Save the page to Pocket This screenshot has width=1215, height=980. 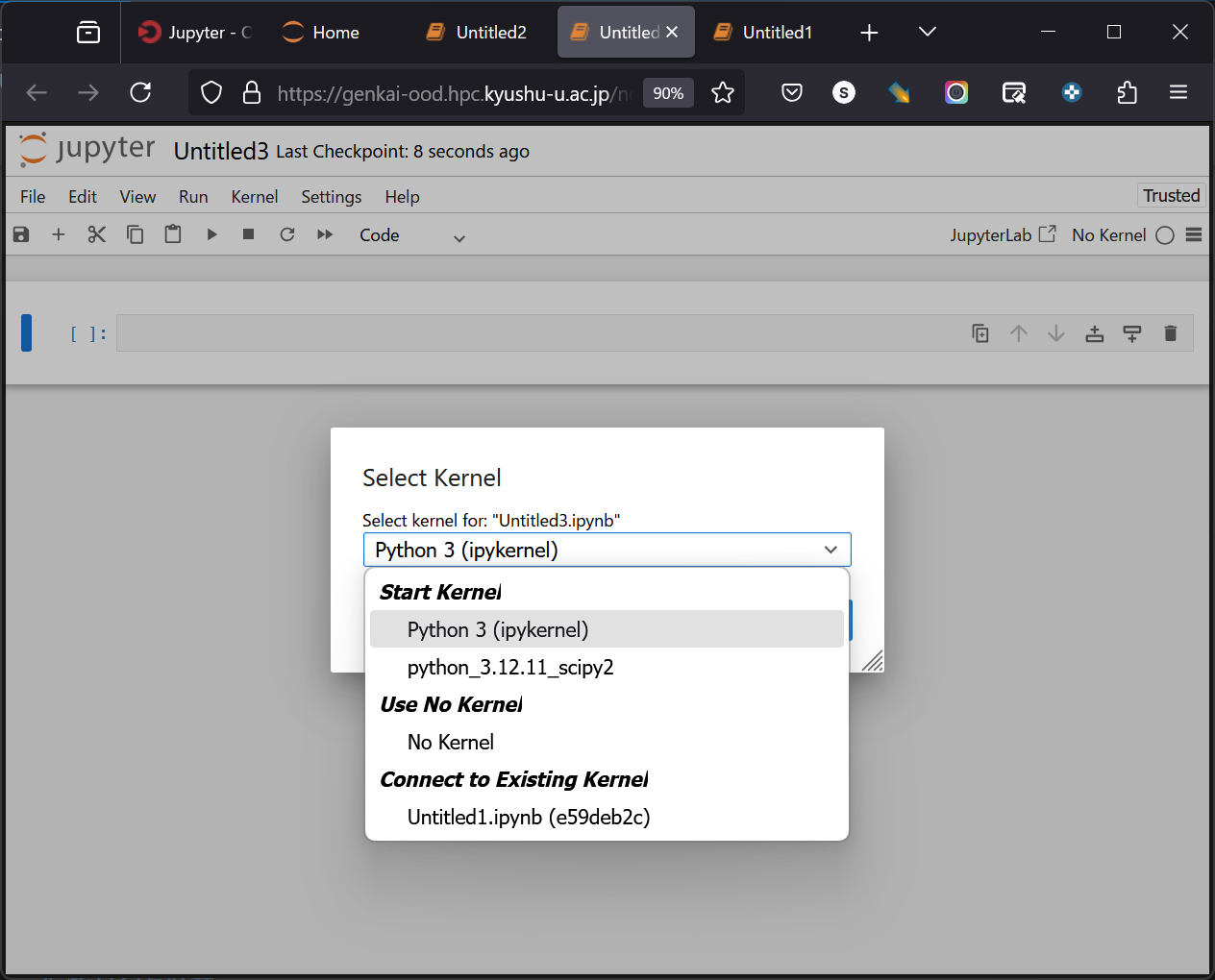[792, 92]
